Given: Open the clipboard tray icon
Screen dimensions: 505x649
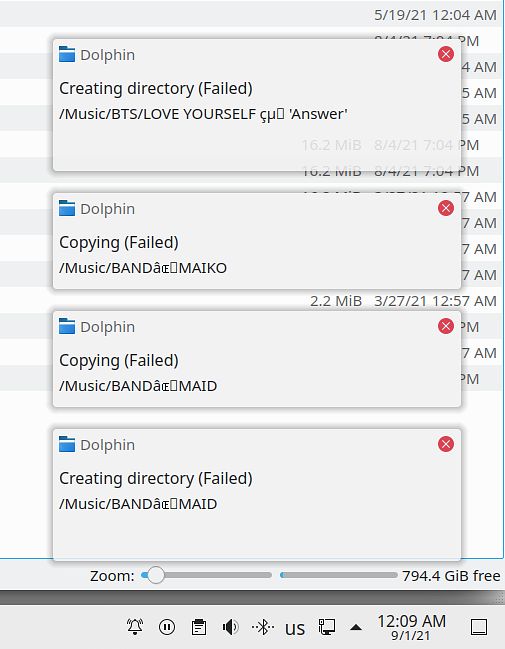Looking at the screenshot, I should click(199, 627).
